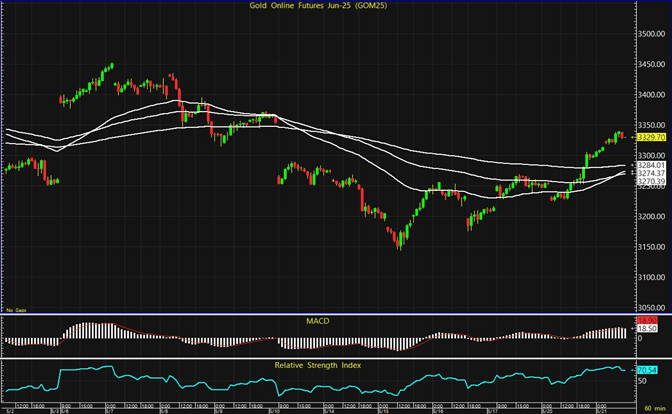Click the 3050.00 price axis label
672x414 pixels.
[650, 307]
